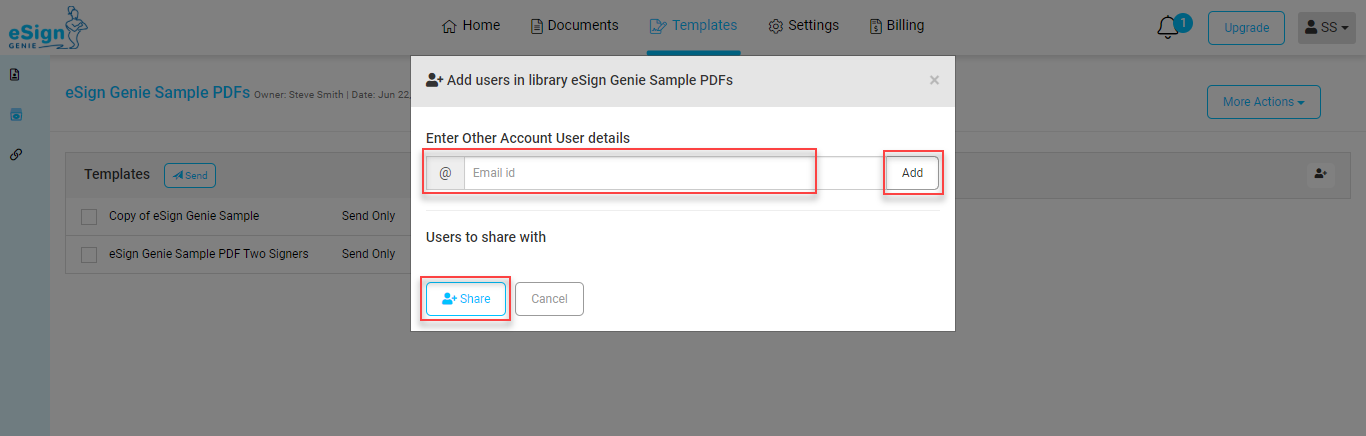1366x436 pixels.
Task: Click the Send button beside Templates
Action: 190,175
